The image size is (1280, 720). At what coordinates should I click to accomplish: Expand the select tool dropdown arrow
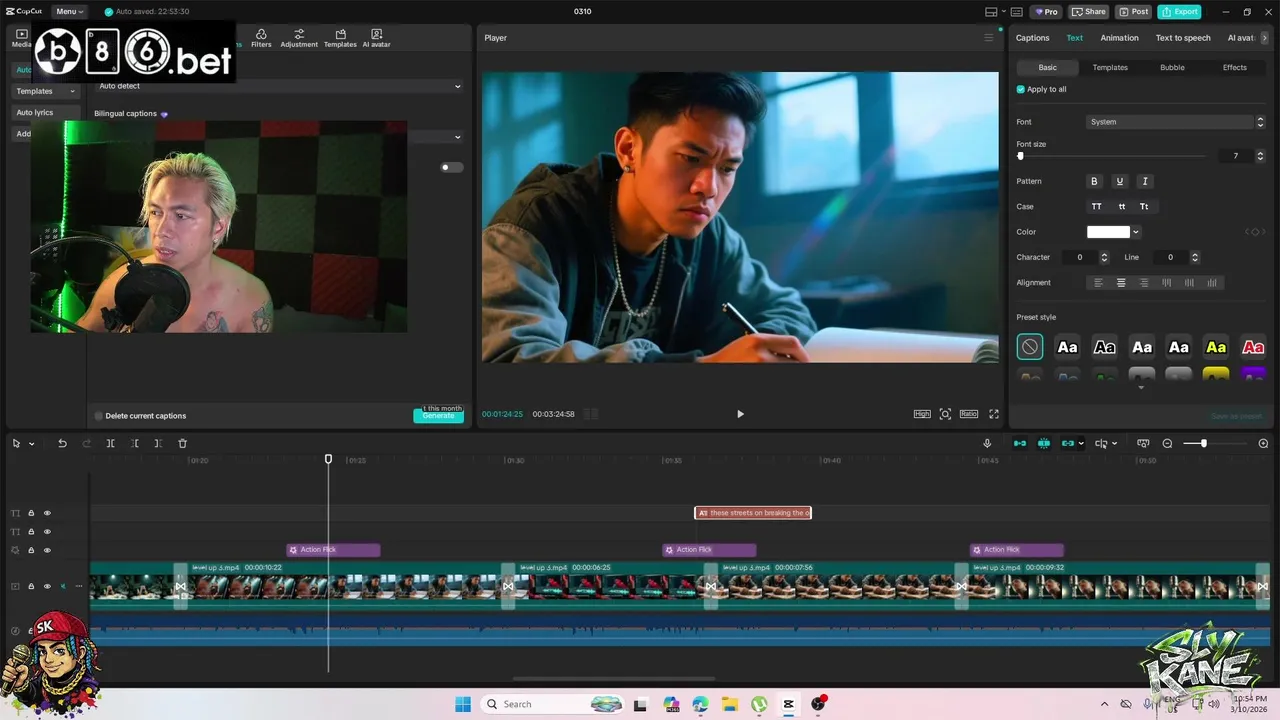pyautogui.click(x=32, y=444)
